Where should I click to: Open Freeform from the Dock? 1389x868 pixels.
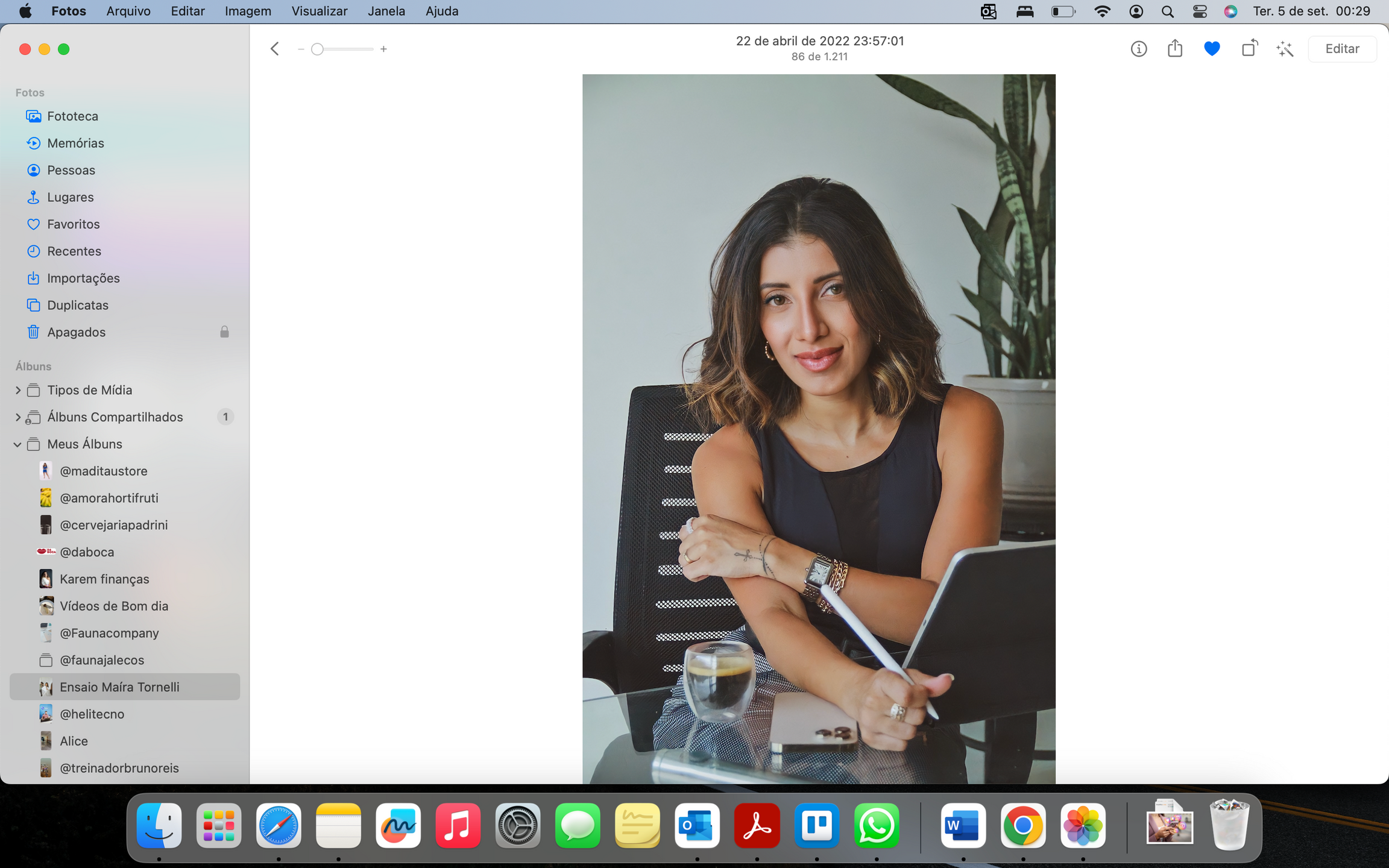coord(398,825)
